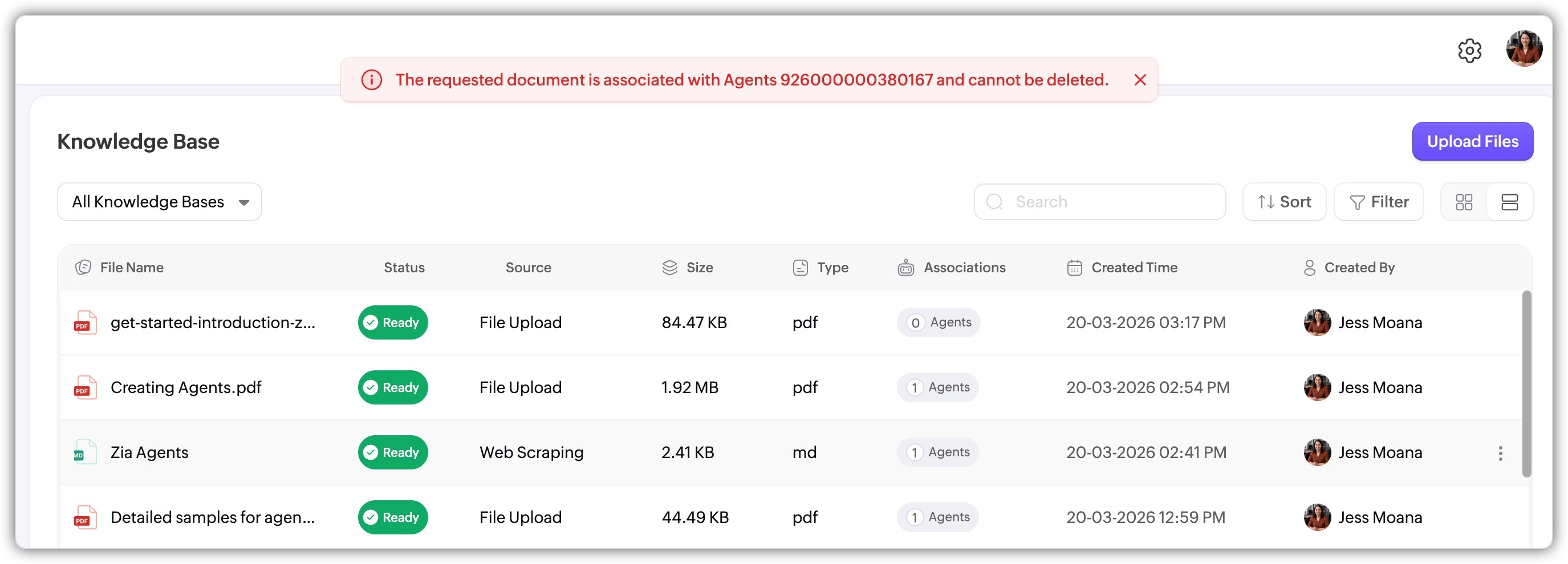Click the Upload Files button

click(x=1472, y=141)
